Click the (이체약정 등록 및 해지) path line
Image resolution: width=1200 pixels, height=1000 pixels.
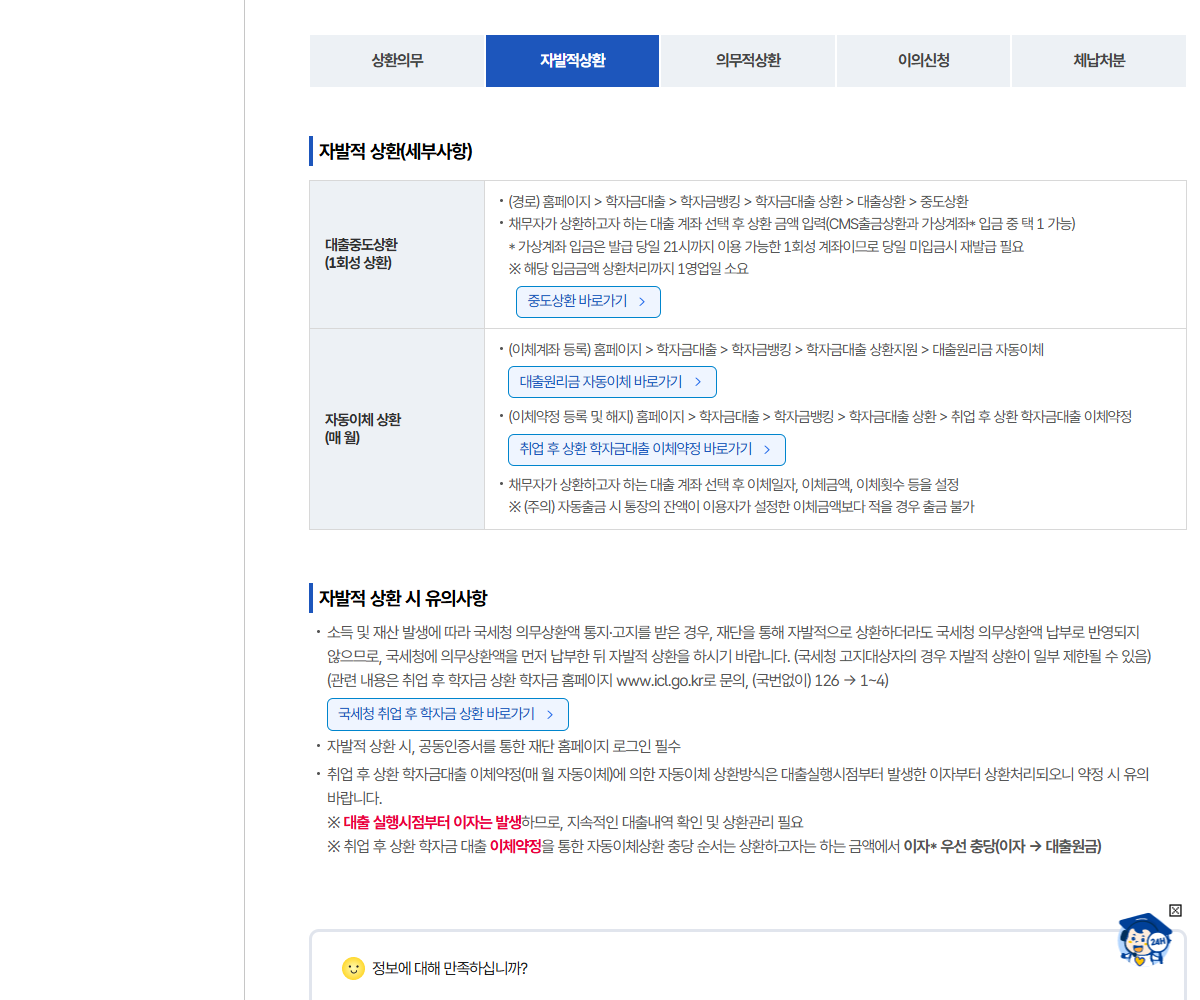tap(820, 417)
